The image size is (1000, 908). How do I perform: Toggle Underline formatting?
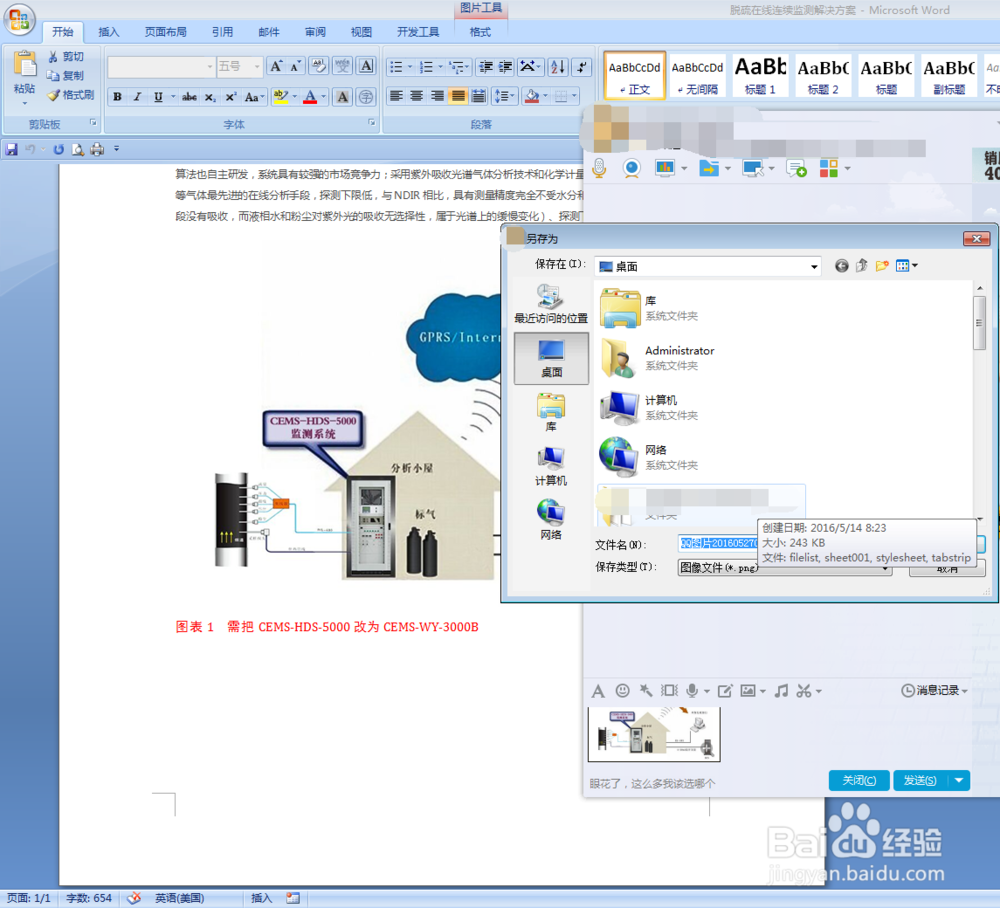point(158,97)
